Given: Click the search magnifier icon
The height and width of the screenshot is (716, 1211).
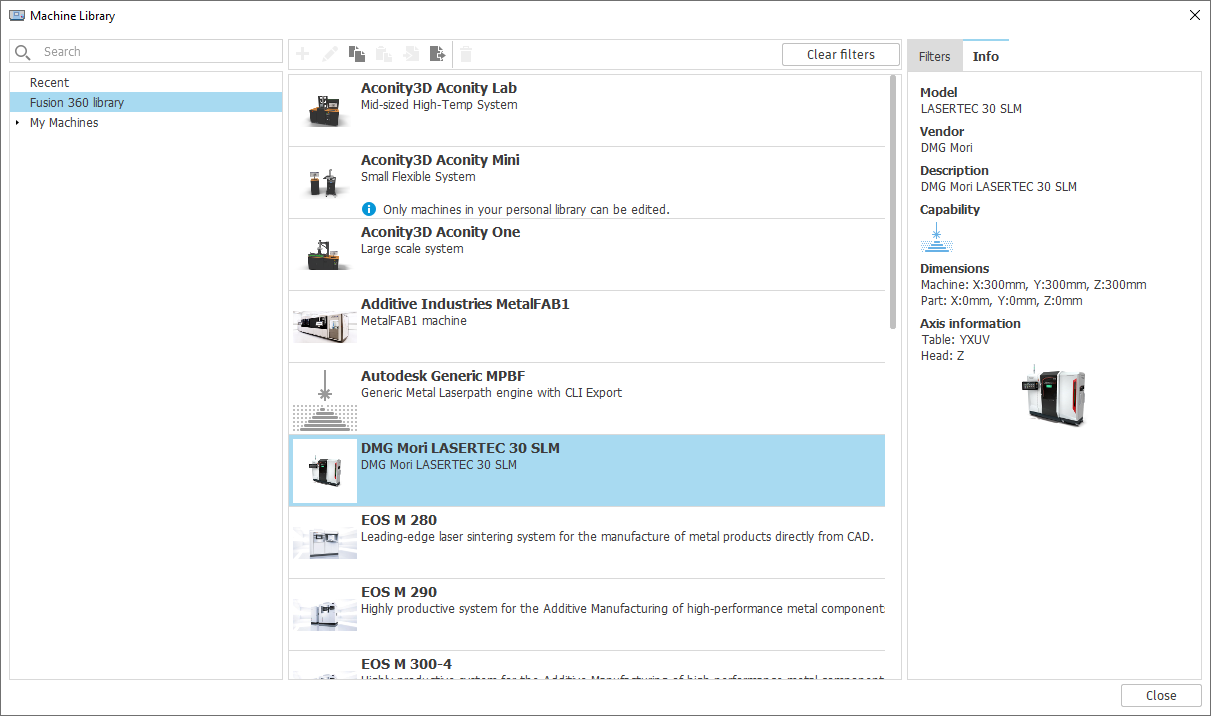Looking at the screenshot, I should [24, 52].
